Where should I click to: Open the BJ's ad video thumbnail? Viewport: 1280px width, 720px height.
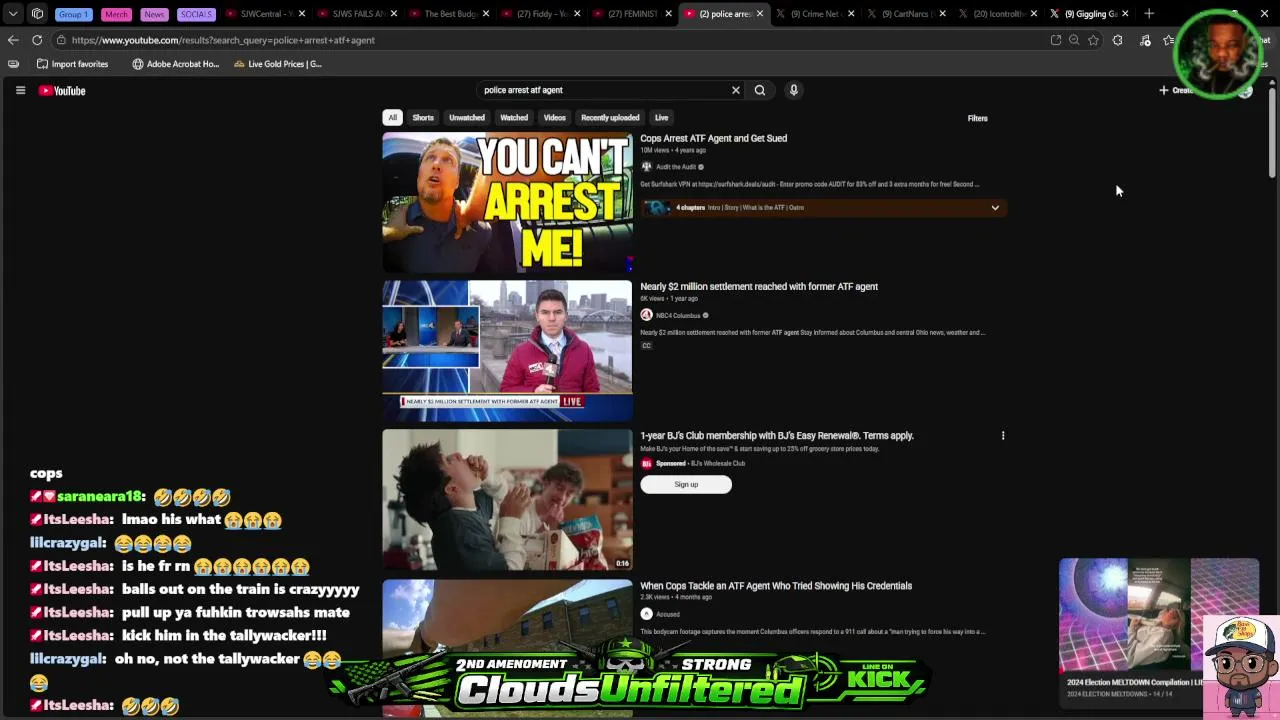click(507, 500)
